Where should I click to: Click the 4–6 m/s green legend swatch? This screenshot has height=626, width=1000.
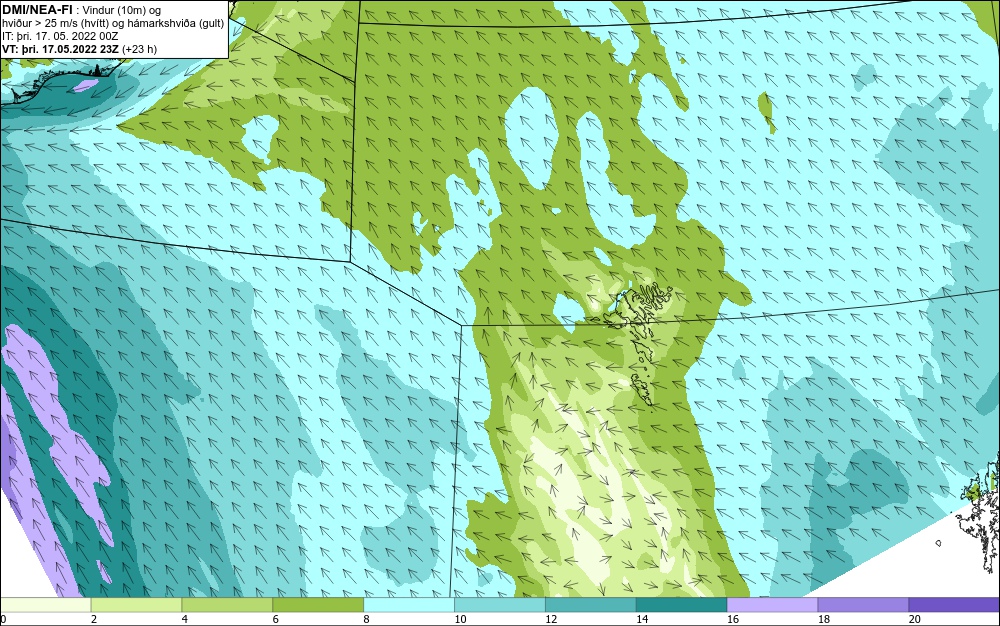coord(227,605)
